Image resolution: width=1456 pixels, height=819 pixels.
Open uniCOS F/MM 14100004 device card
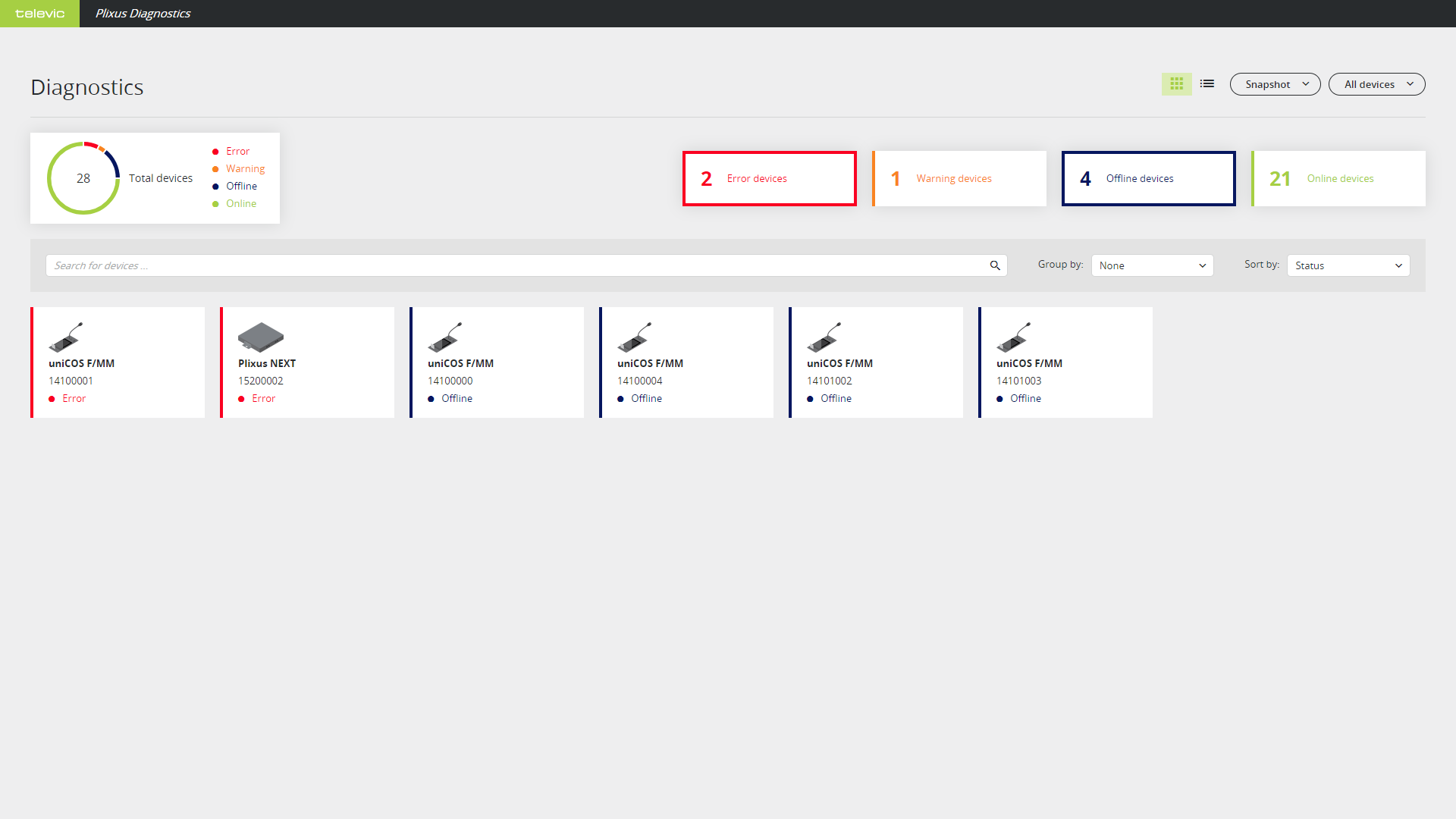(x=686, y=362)
